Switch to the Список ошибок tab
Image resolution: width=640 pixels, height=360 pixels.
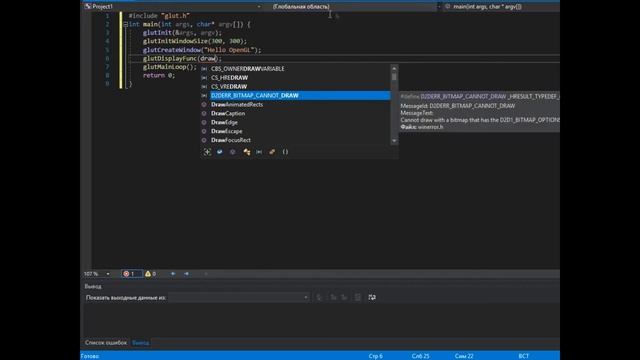pyautogui.click(x=106, y=343)
